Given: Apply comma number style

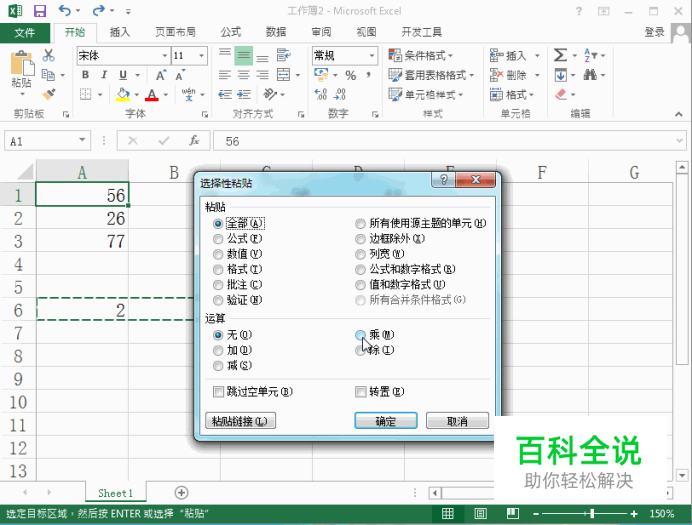Looking at the screenshot, I should (369, 75).
